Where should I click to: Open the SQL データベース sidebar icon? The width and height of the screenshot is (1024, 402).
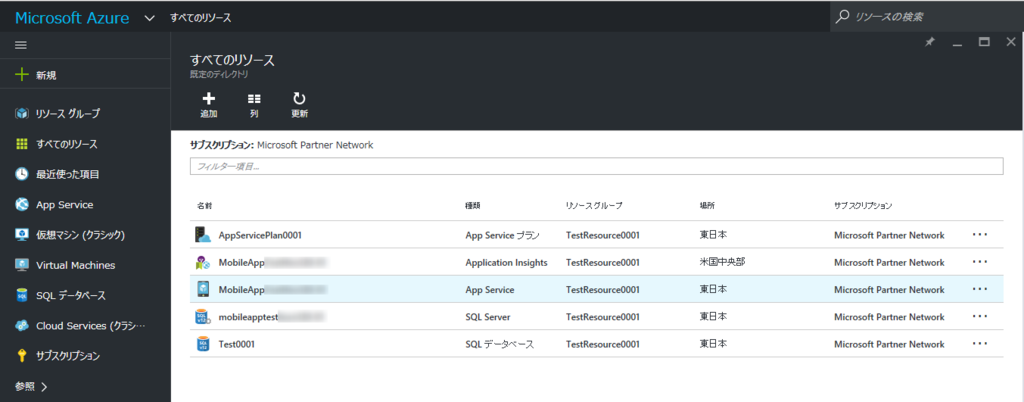(22, 296)
